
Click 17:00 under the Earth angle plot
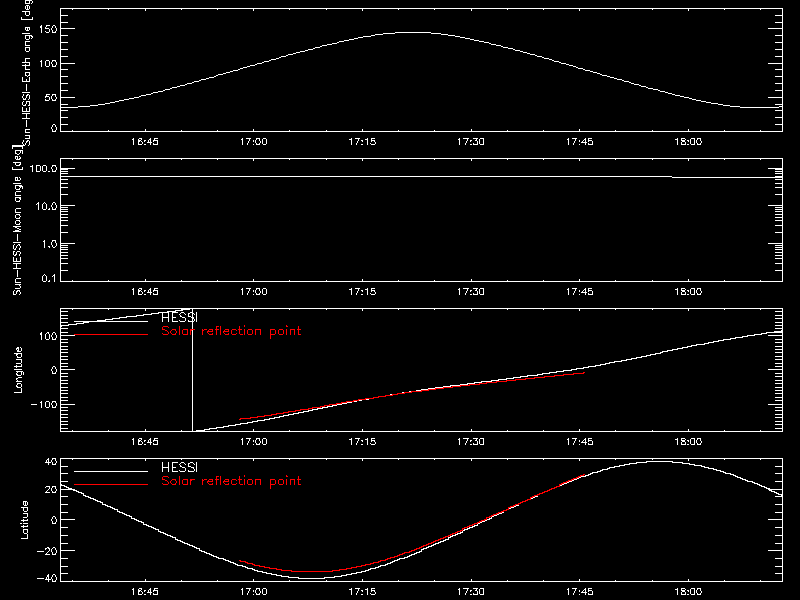tap(254, 142)
